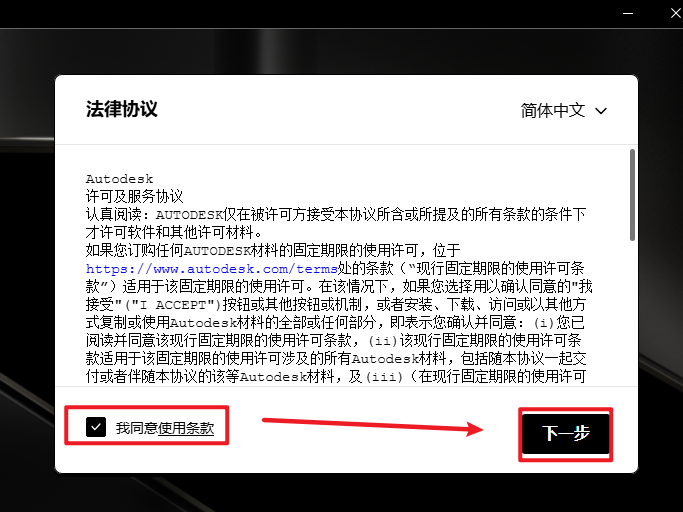Click the 我同意 label next to checkbox
Screen dimensions: 683x512
136,428
